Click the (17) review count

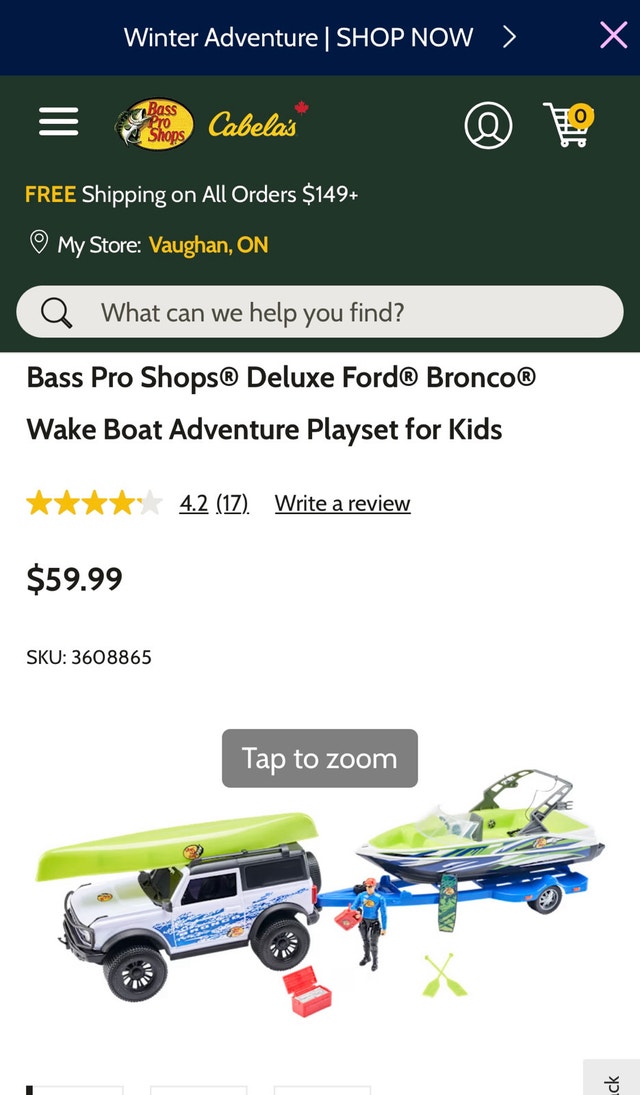(232, 503)
